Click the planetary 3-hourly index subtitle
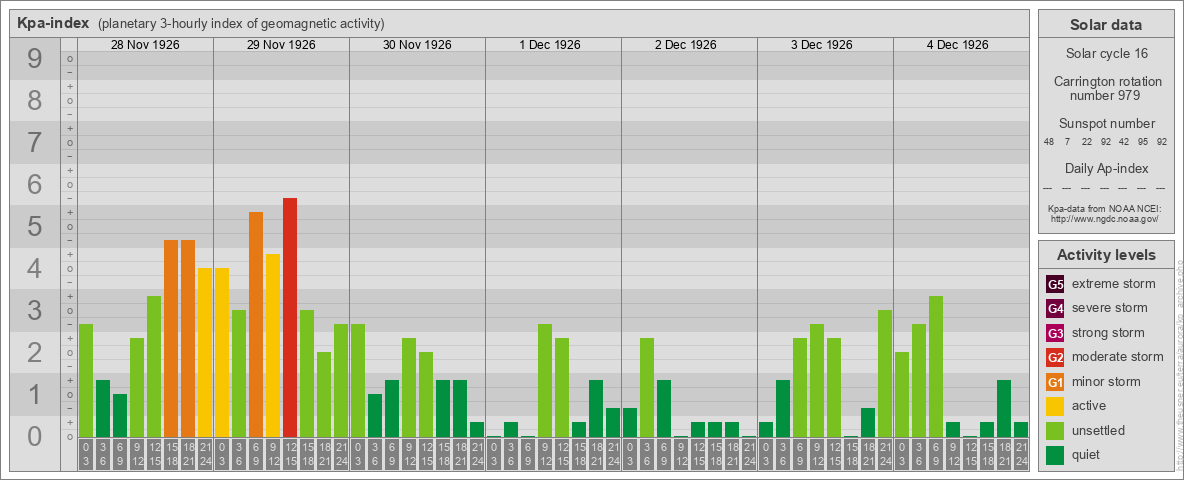Image resolution: width=1184 pixels, height=480 pixels. [241, 24]
